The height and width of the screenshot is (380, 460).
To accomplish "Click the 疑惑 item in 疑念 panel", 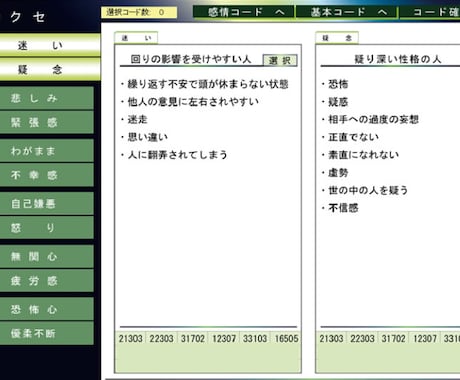I will (x=335, y=102).
